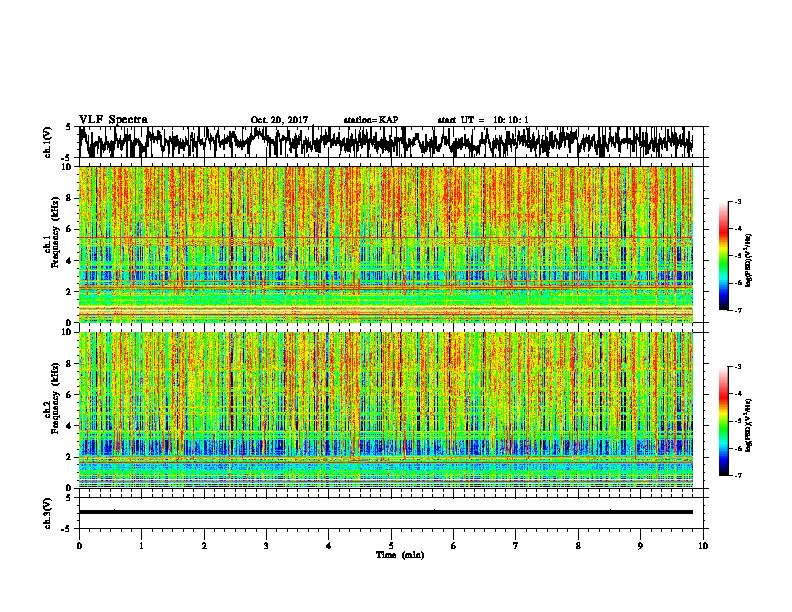
Task: Click the "-3" tick on ch.1 colorbar
Action: point(737,202)
